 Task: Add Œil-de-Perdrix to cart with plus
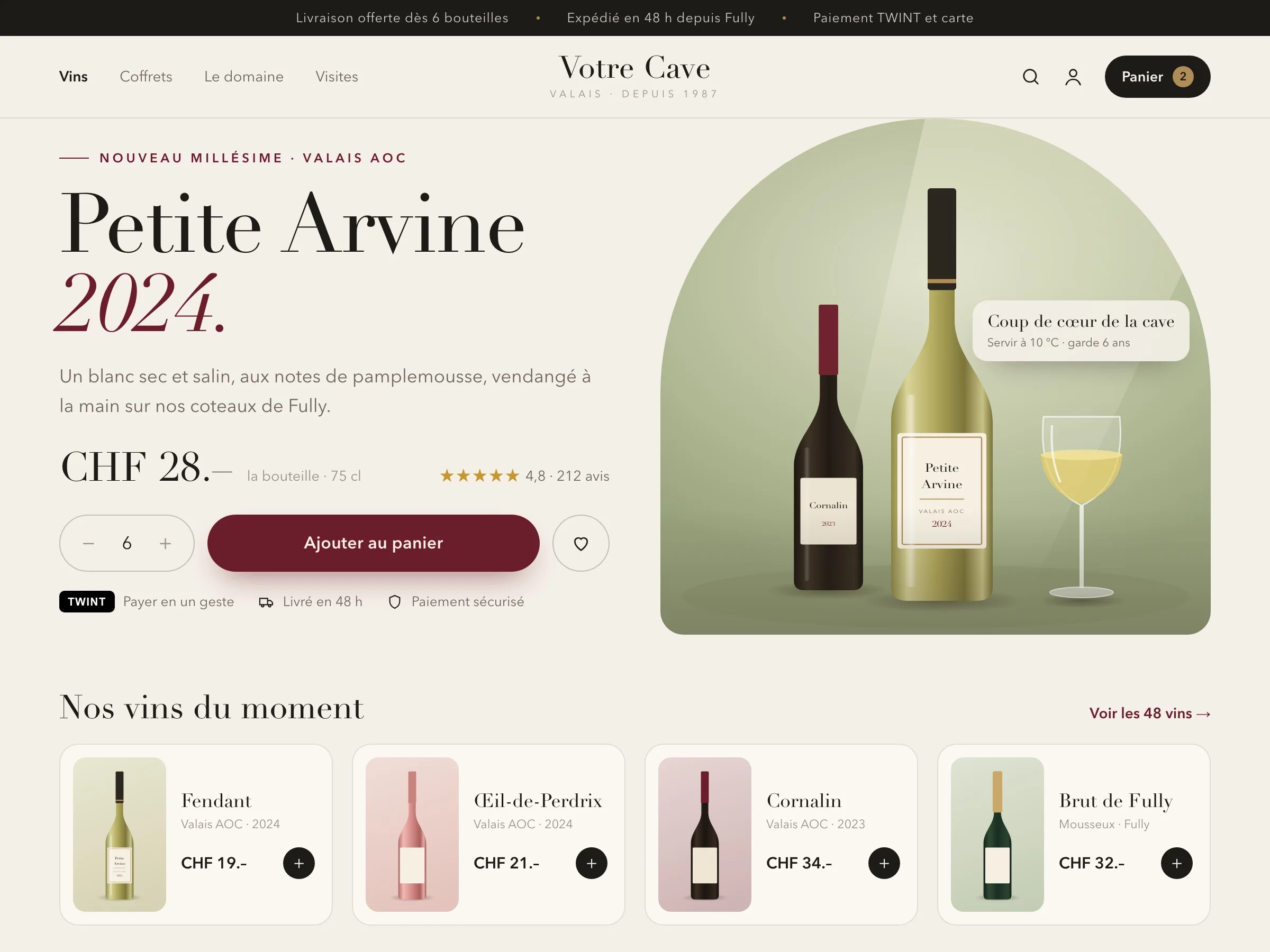[x=592, y=863]
